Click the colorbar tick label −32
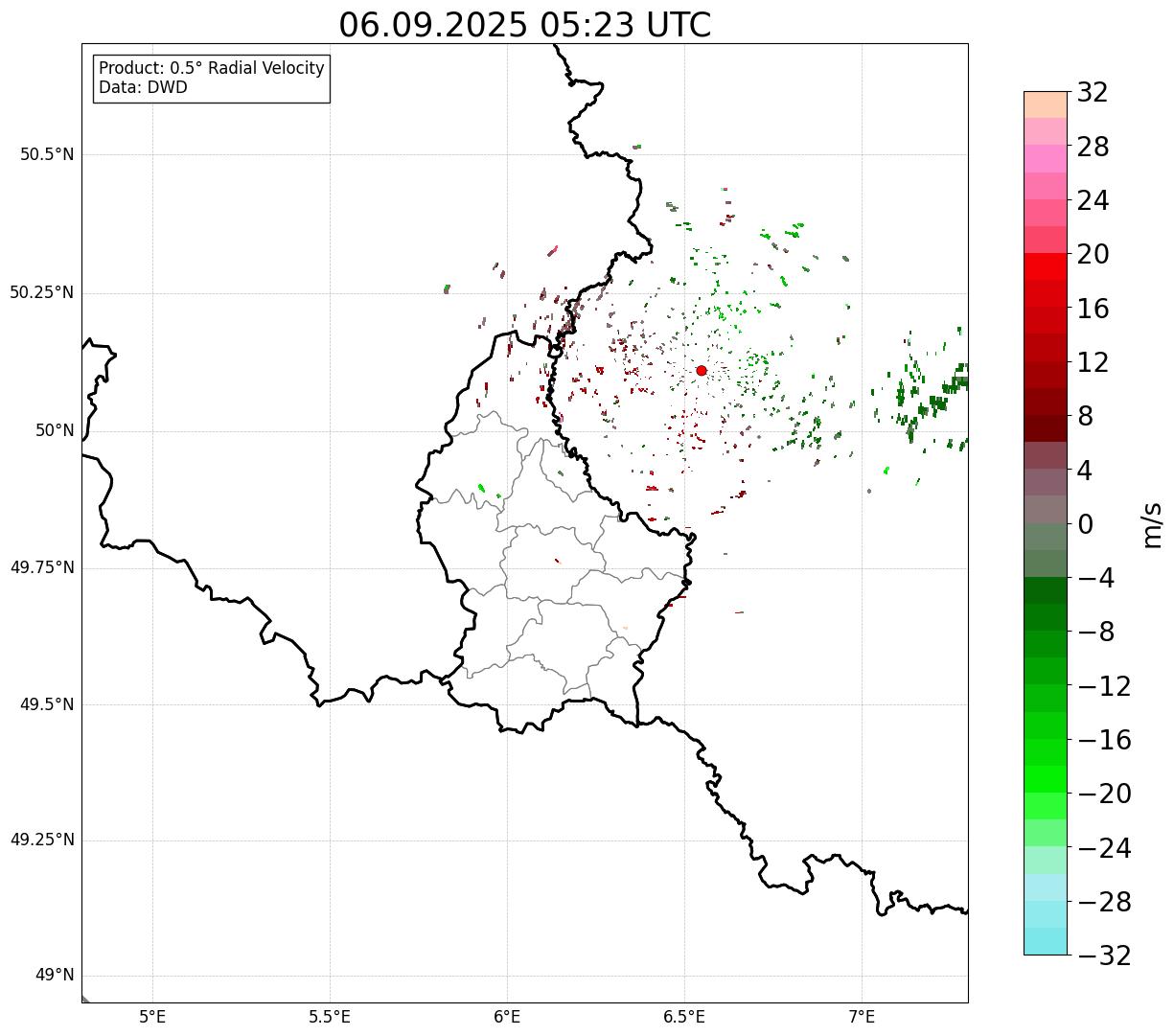Image resolution: width=1174 pixels, height=1036 pixels. pos(1104,955)
